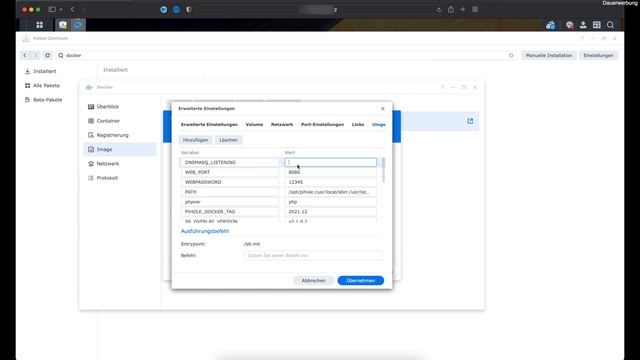The width and height of the screenshot is (640, 360).
Task: Select Installiert in Paket-Zentrum sidebar
Action: pos(44,71)
